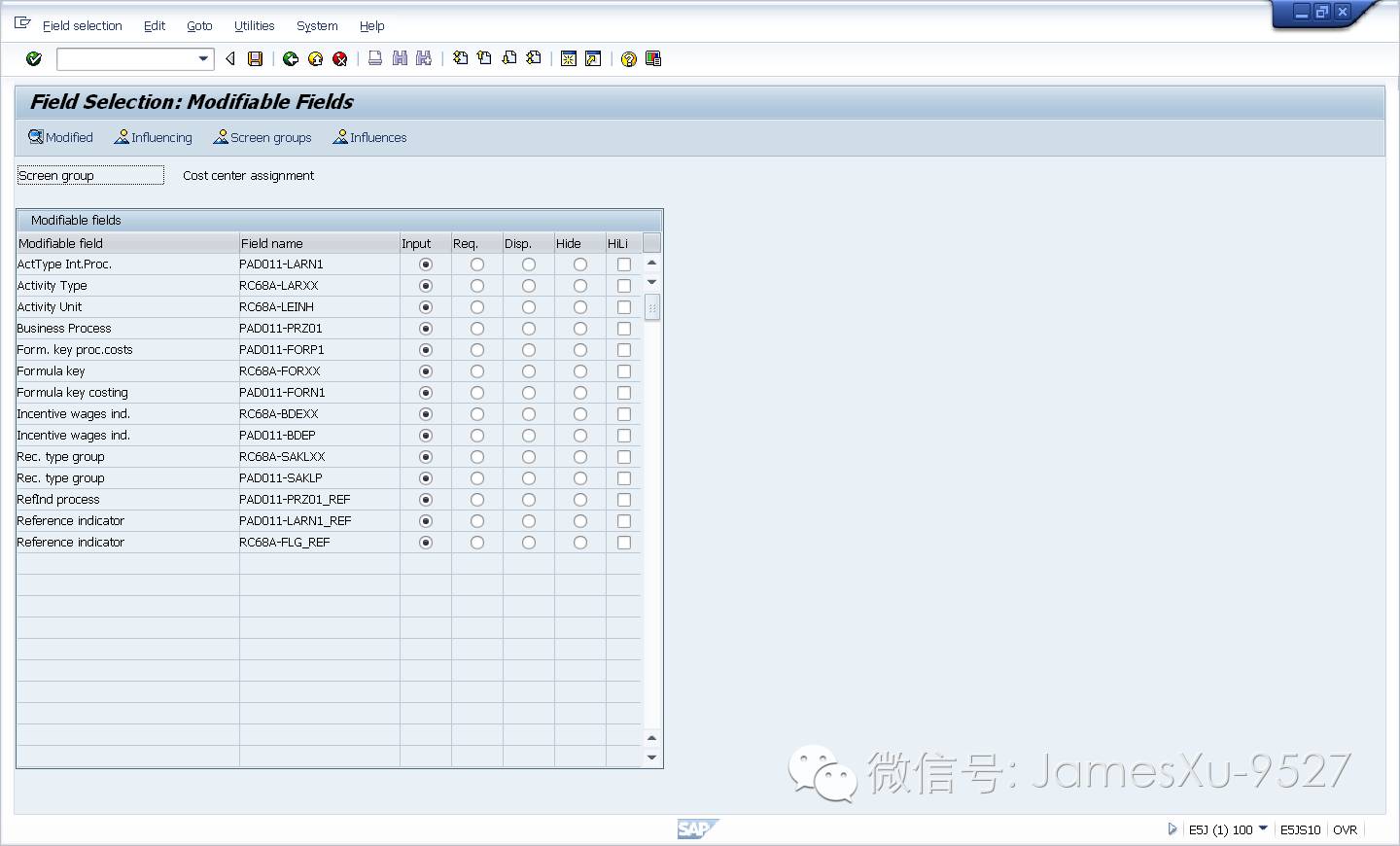The image size is (1400, 846).
Task: Click the Modified button
Action: point(60,137)
